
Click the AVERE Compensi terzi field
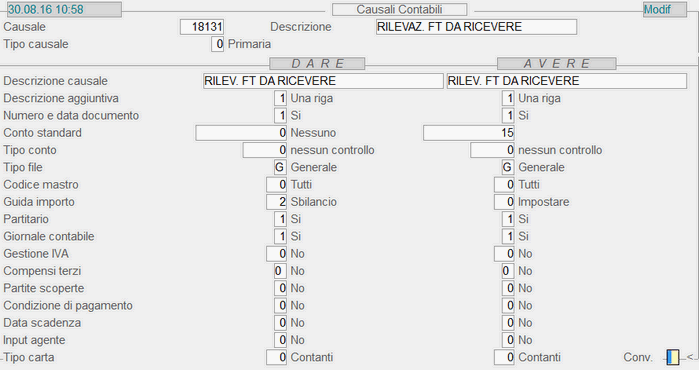point(508,271)
